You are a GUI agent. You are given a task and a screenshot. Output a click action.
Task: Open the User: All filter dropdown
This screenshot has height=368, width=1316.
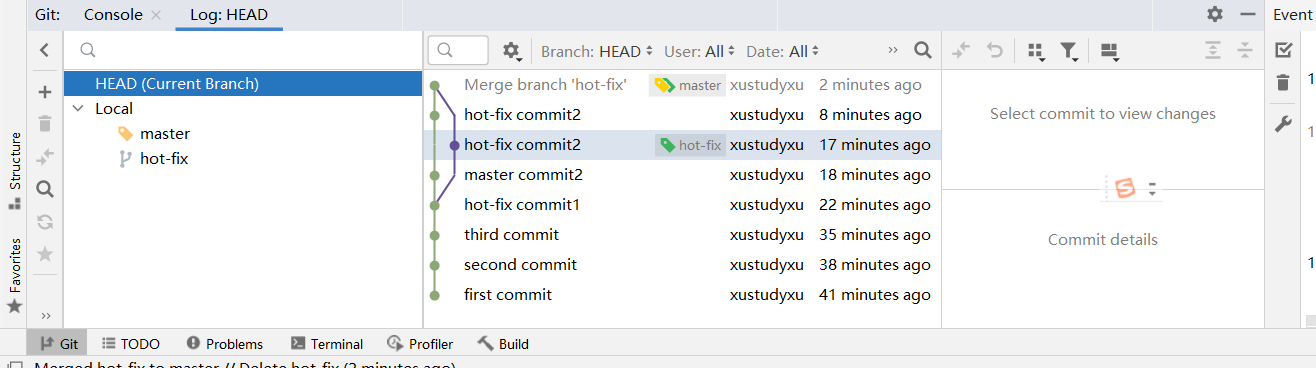(700, 51)
